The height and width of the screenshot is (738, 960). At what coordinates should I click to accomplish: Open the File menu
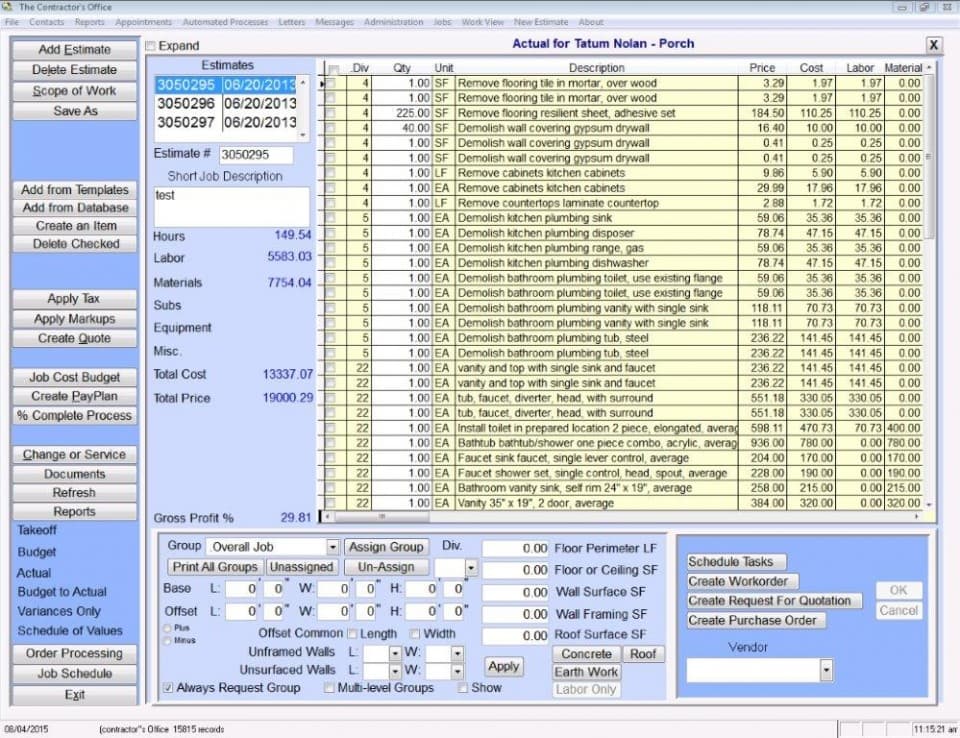tap(12, 22)
